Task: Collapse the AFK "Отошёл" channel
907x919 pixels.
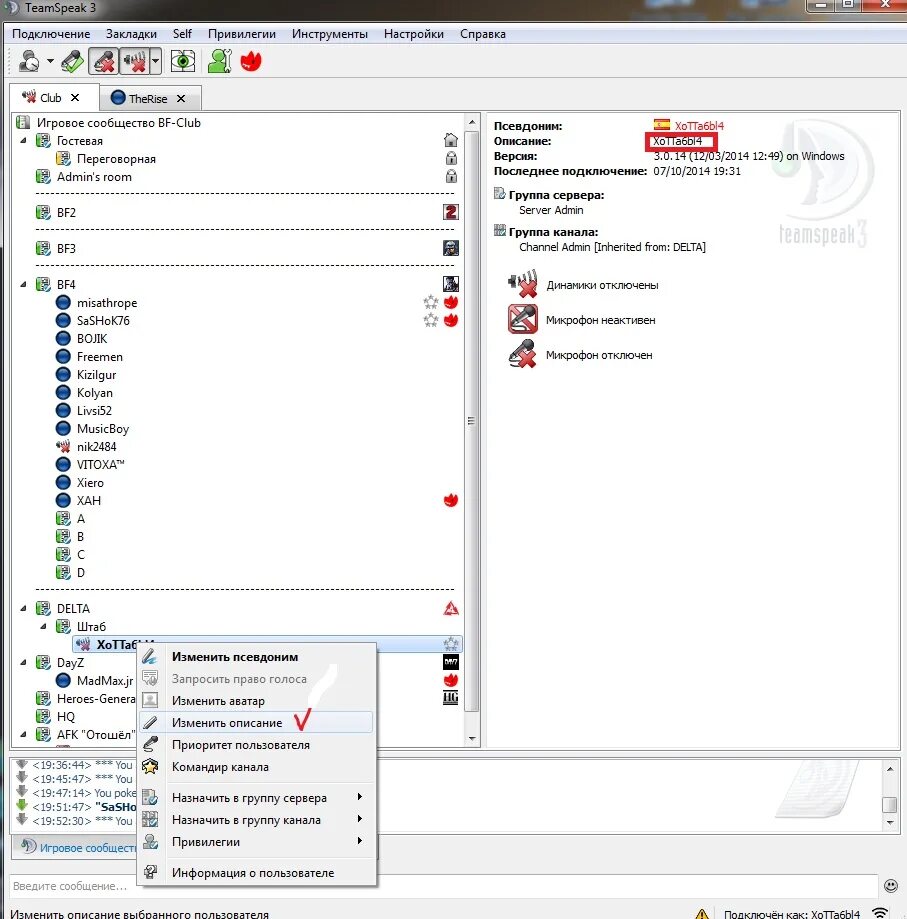Action: (x=23, y=734)
